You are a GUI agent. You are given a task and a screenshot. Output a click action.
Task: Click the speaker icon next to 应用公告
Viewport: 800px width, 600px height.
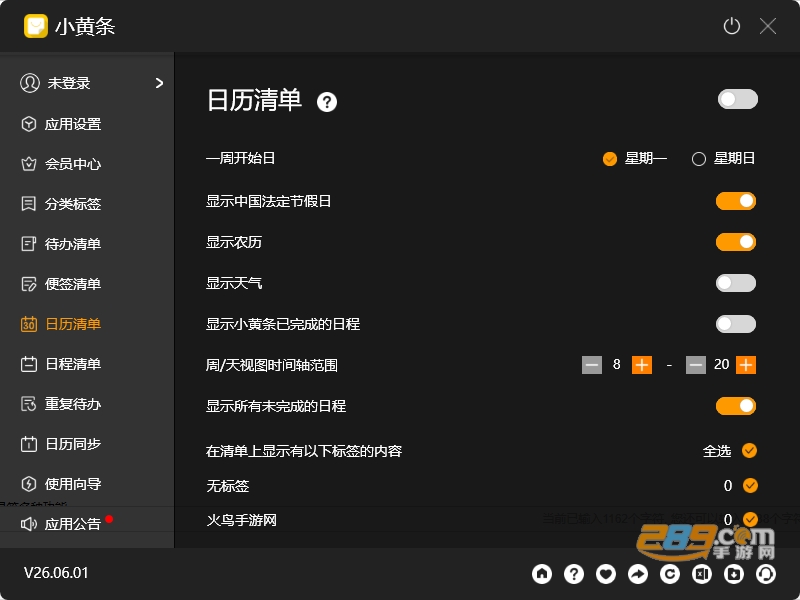(x=29, y=524)
